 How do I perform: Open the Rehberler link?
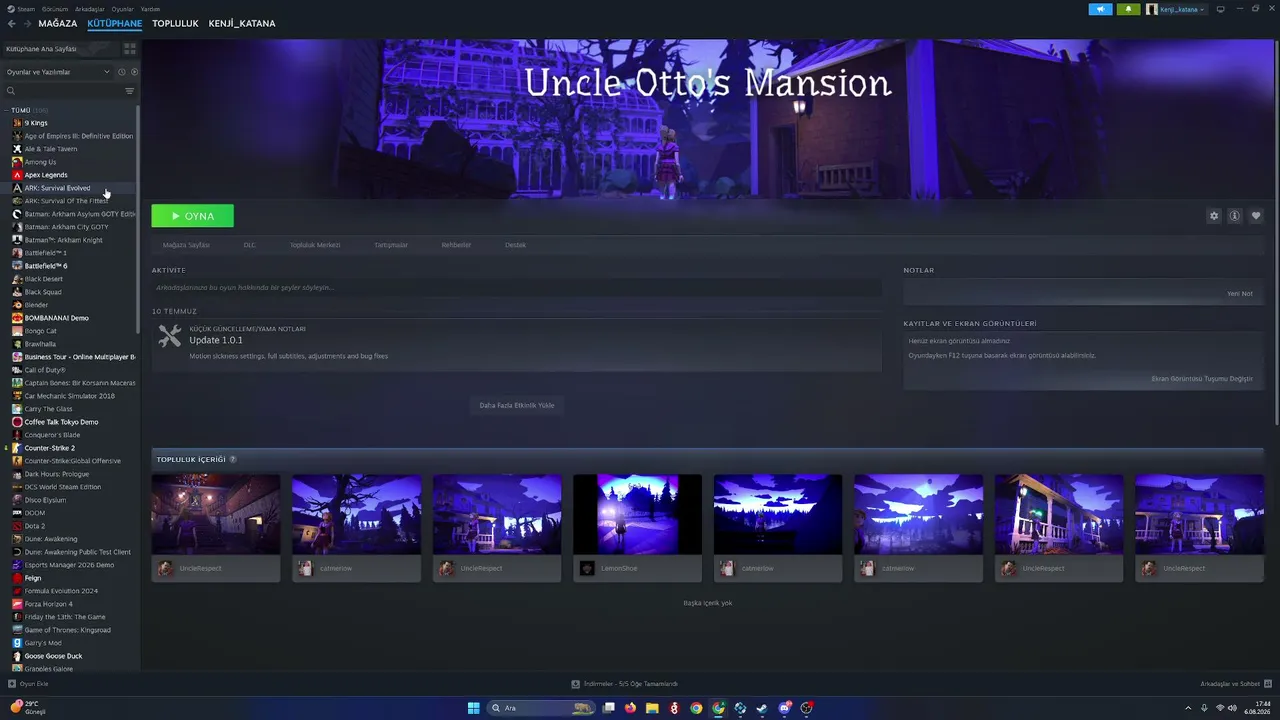click(456, 245)
